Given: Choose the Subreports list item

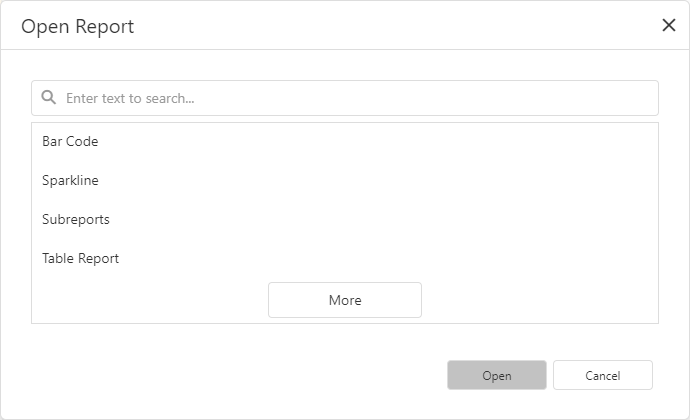Looking at the screenshot, I should tap(76, 220).
